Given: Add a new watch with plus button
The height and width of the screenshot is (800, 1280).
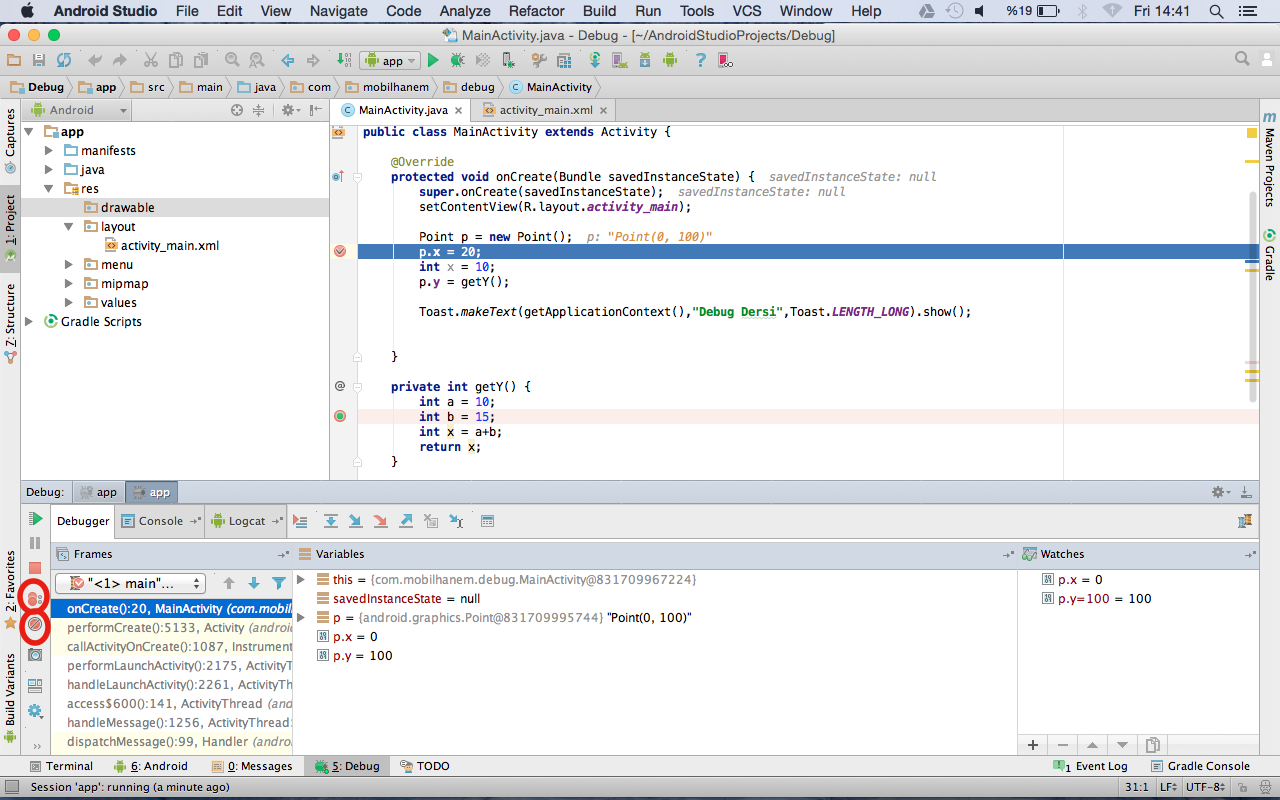Looking at the screenshot, I should [1033, 745].
